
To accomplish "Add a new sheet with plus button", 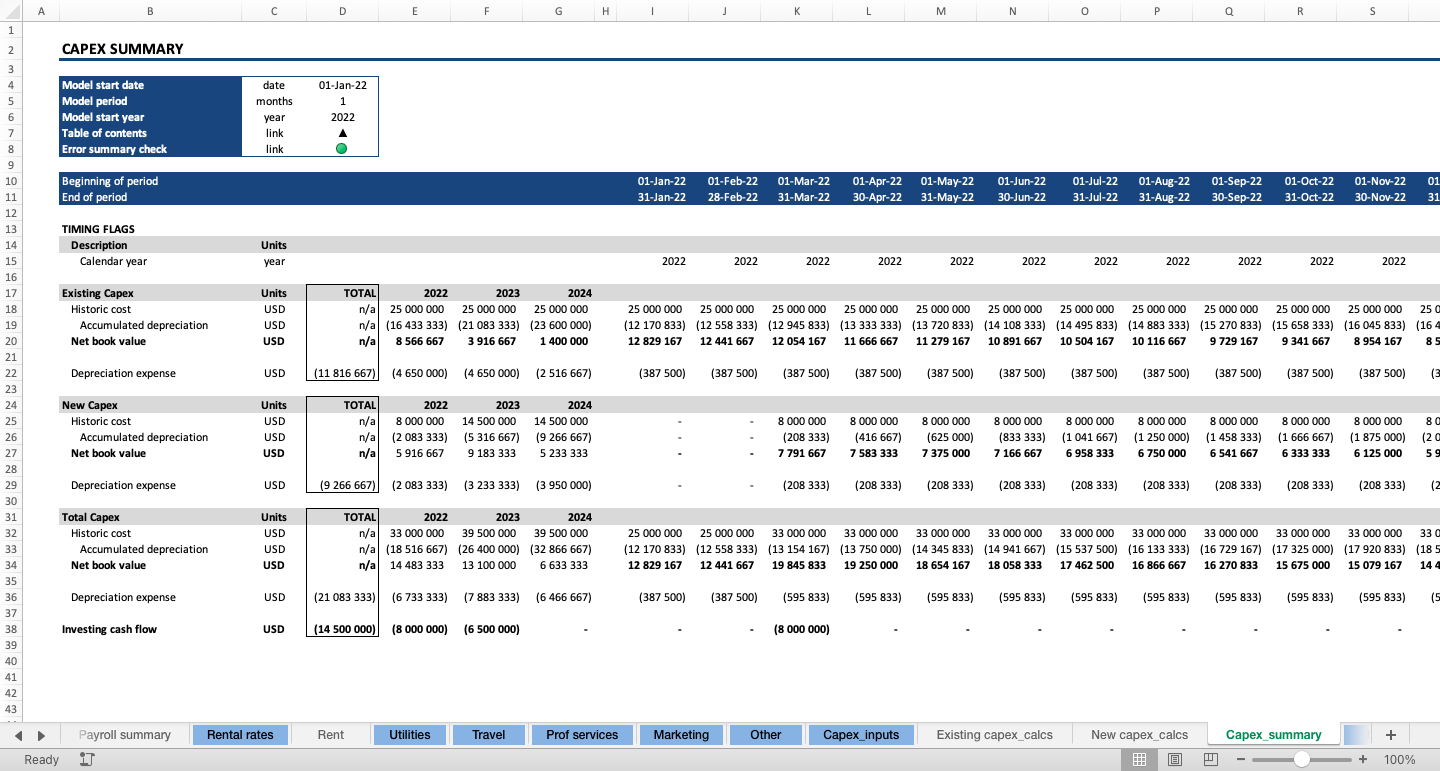I will click(1390, 735).
